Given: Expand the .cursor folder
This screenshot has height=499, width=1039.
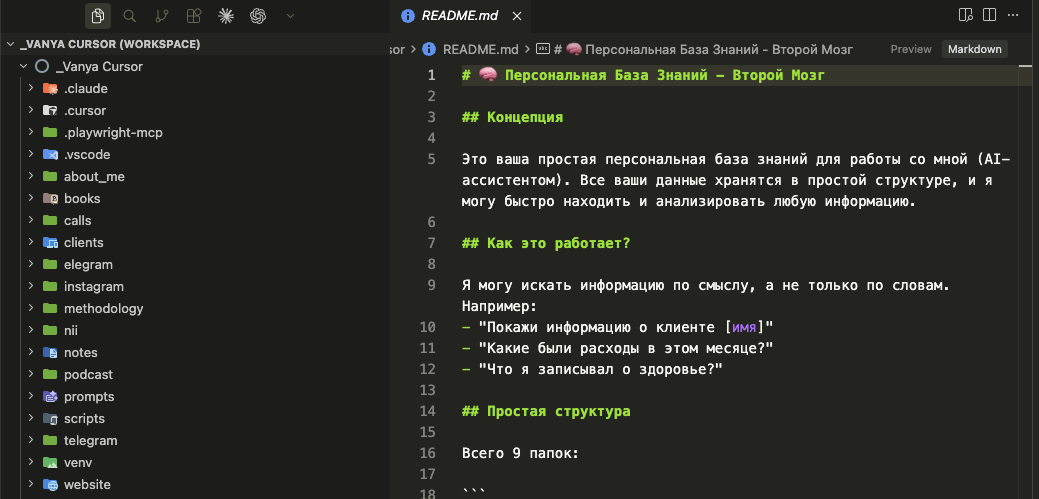Looking at the screenshot, I should tap(31, 111).
